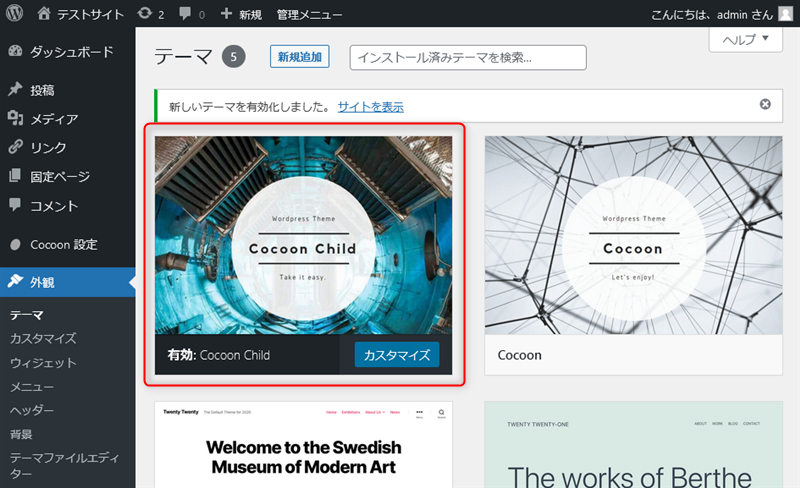Screen dimensions: 800x488
Task: Click the Cocoon 設定 circle icon
Action: click(15, 245)
